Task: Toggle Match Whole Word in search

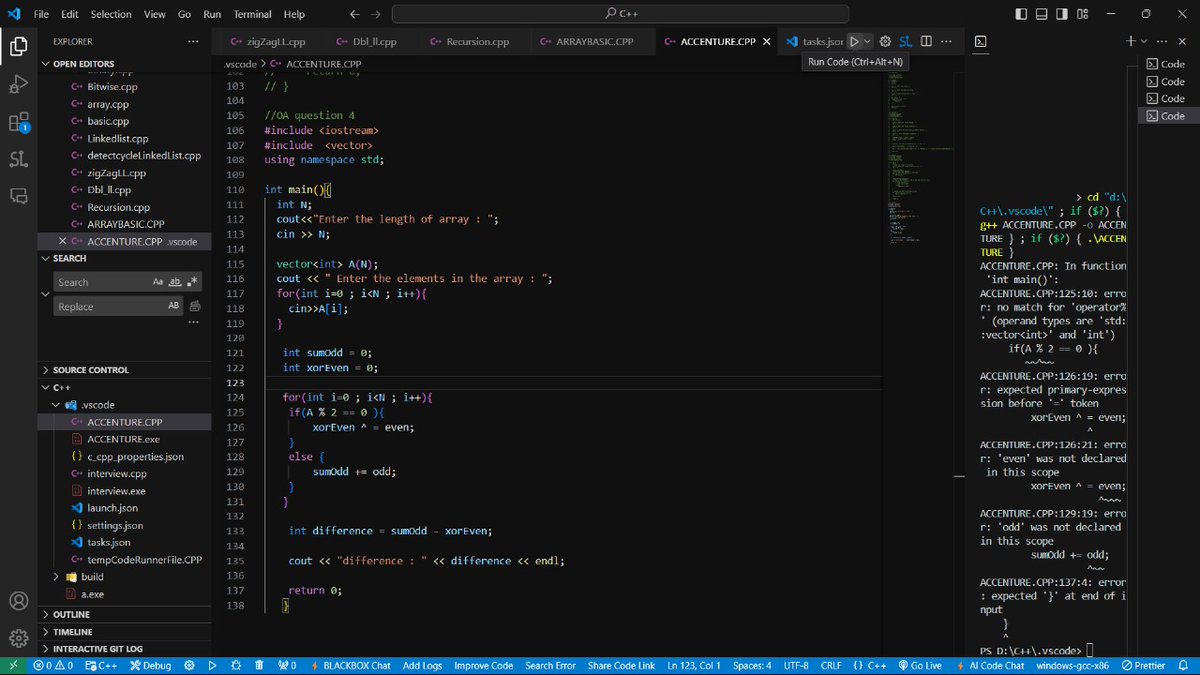Action: pos(175,282)
